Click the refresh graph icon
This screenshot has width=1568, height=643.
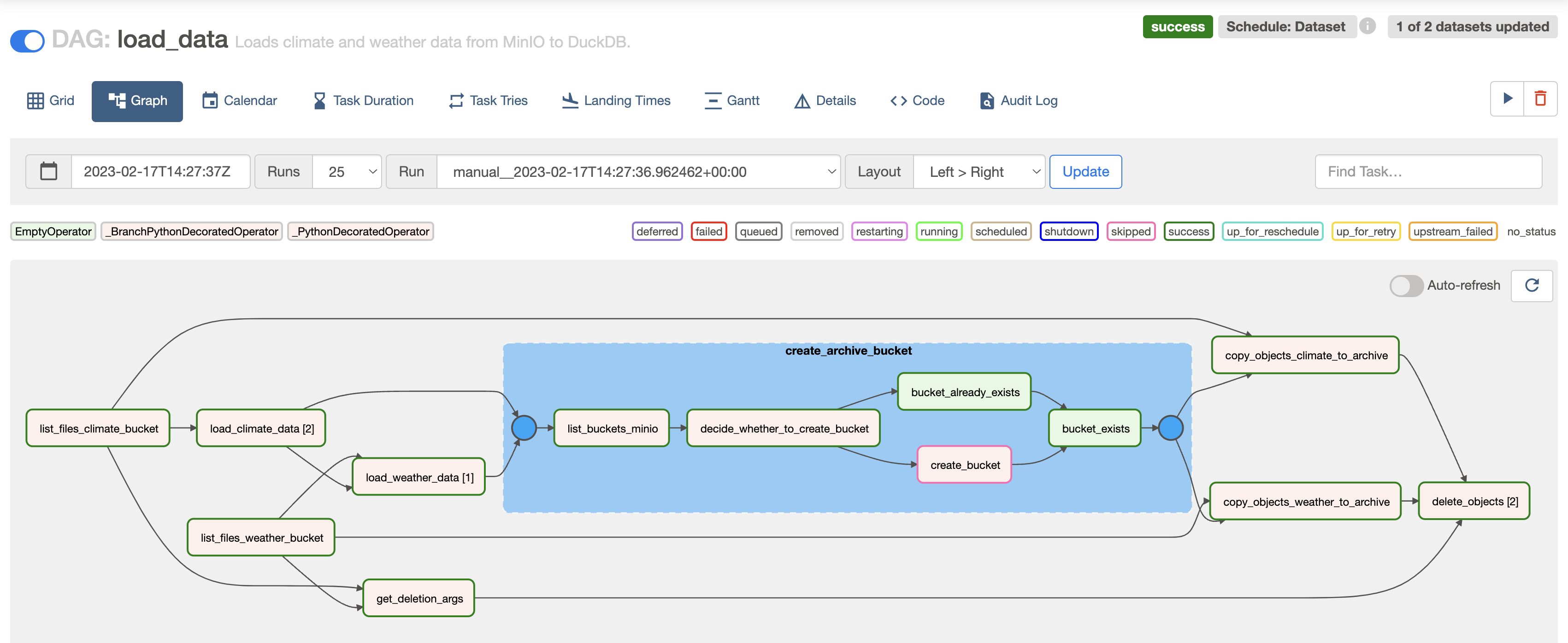pyautogui.click(x=1532, y=285)
